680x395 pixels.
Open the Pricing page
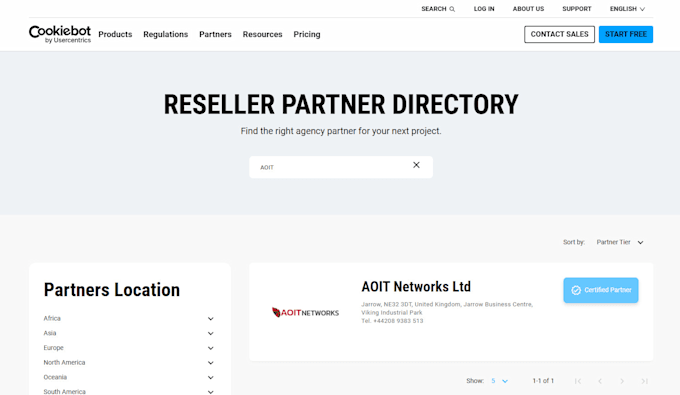coord(307,34)
